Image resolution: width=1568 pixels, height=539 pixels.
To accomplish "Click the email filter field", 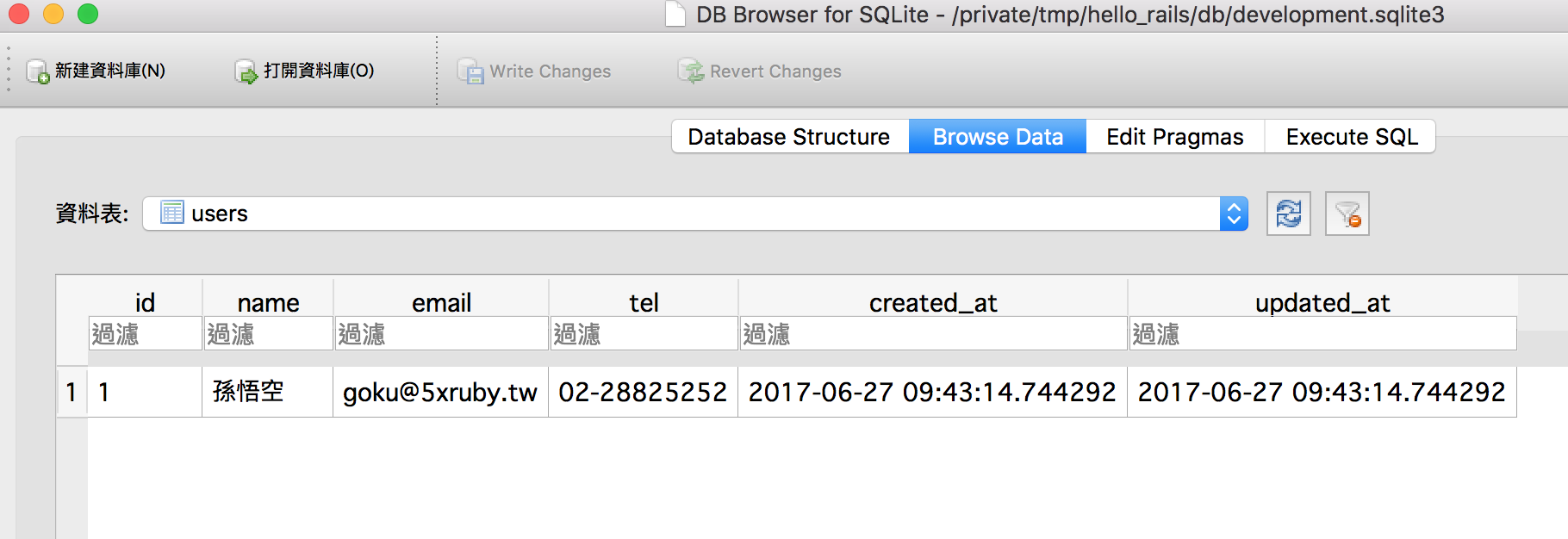I will pos(441,334).
